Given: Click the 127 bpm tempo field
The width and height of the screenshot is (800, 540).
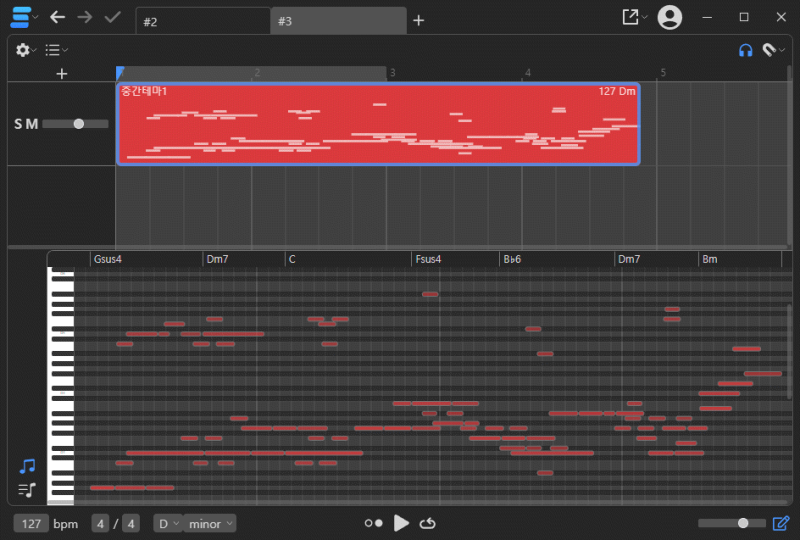Looking at the screenshot, I should [x=31, y=524].
